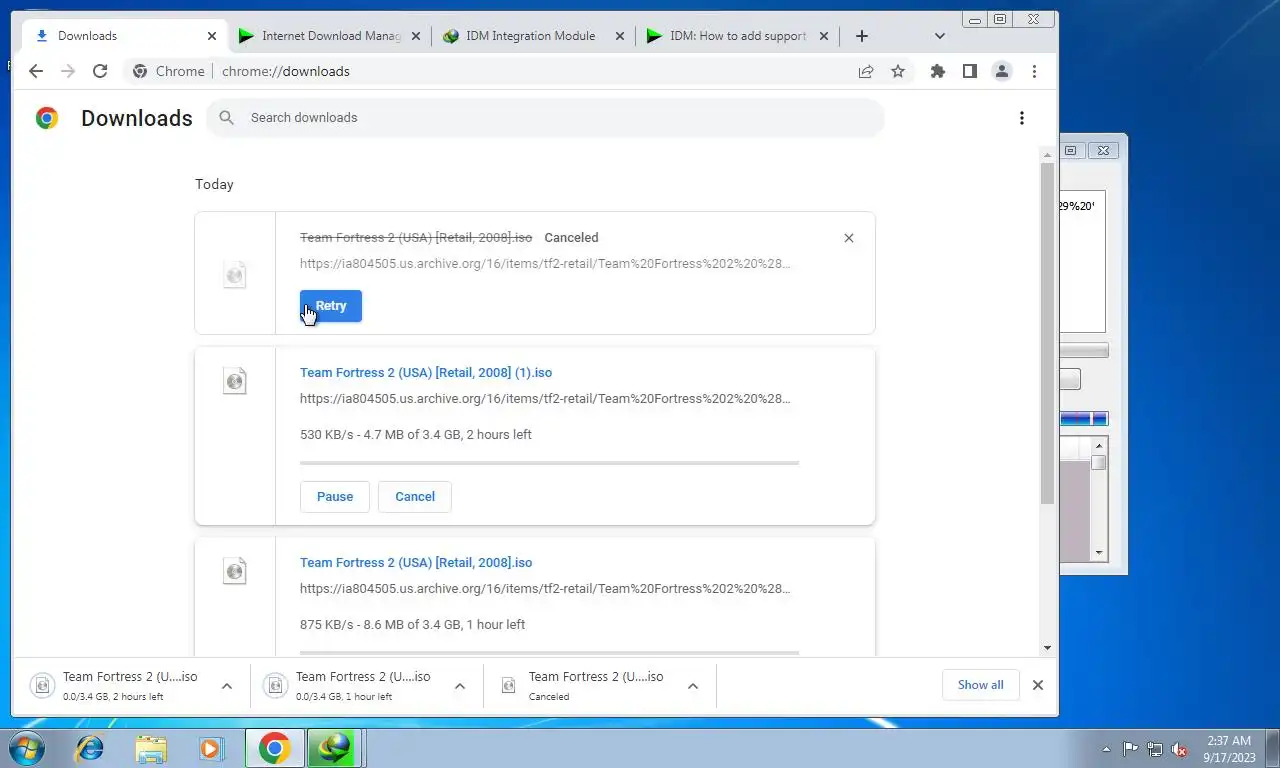Close the download shelf with X
This screenshot has width=1280, height=768.
pos(1038,685)
